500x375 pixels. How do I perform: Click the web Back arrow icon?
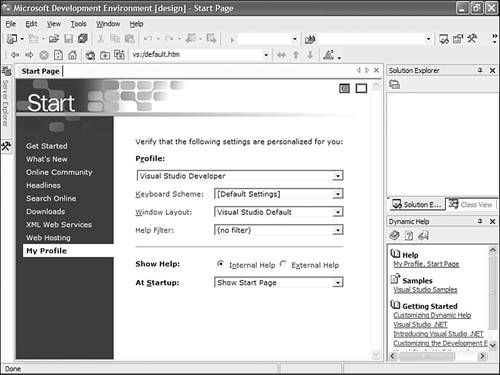click(x=14, y=55)
